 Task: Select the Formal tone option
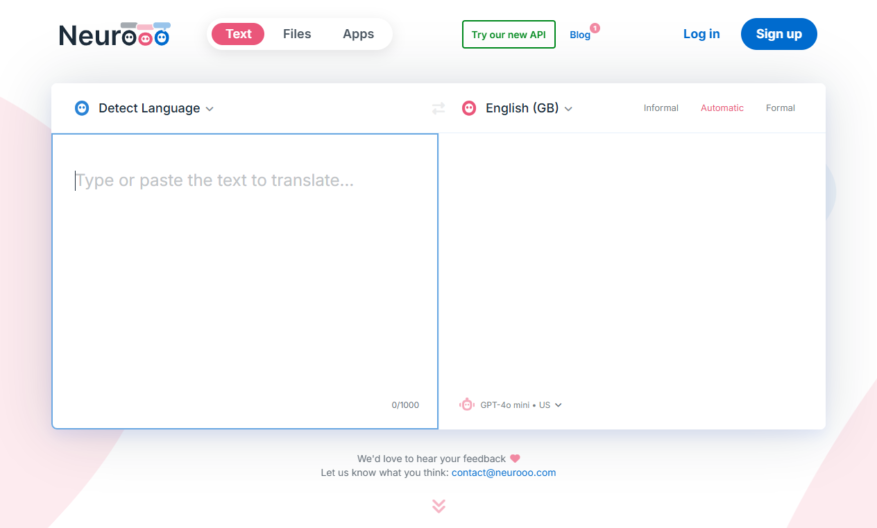point(780,108)
